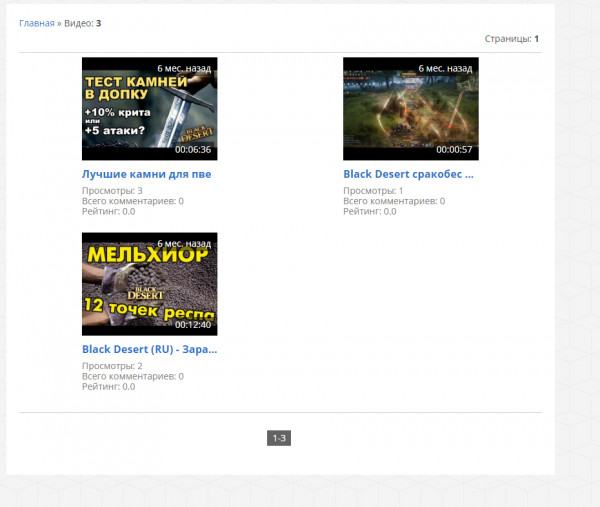600x507 pixels.
Task: Click 'Просмотры: 3' under Лучшие камни video
Action: pyautogui.click(x=112, y=191)
